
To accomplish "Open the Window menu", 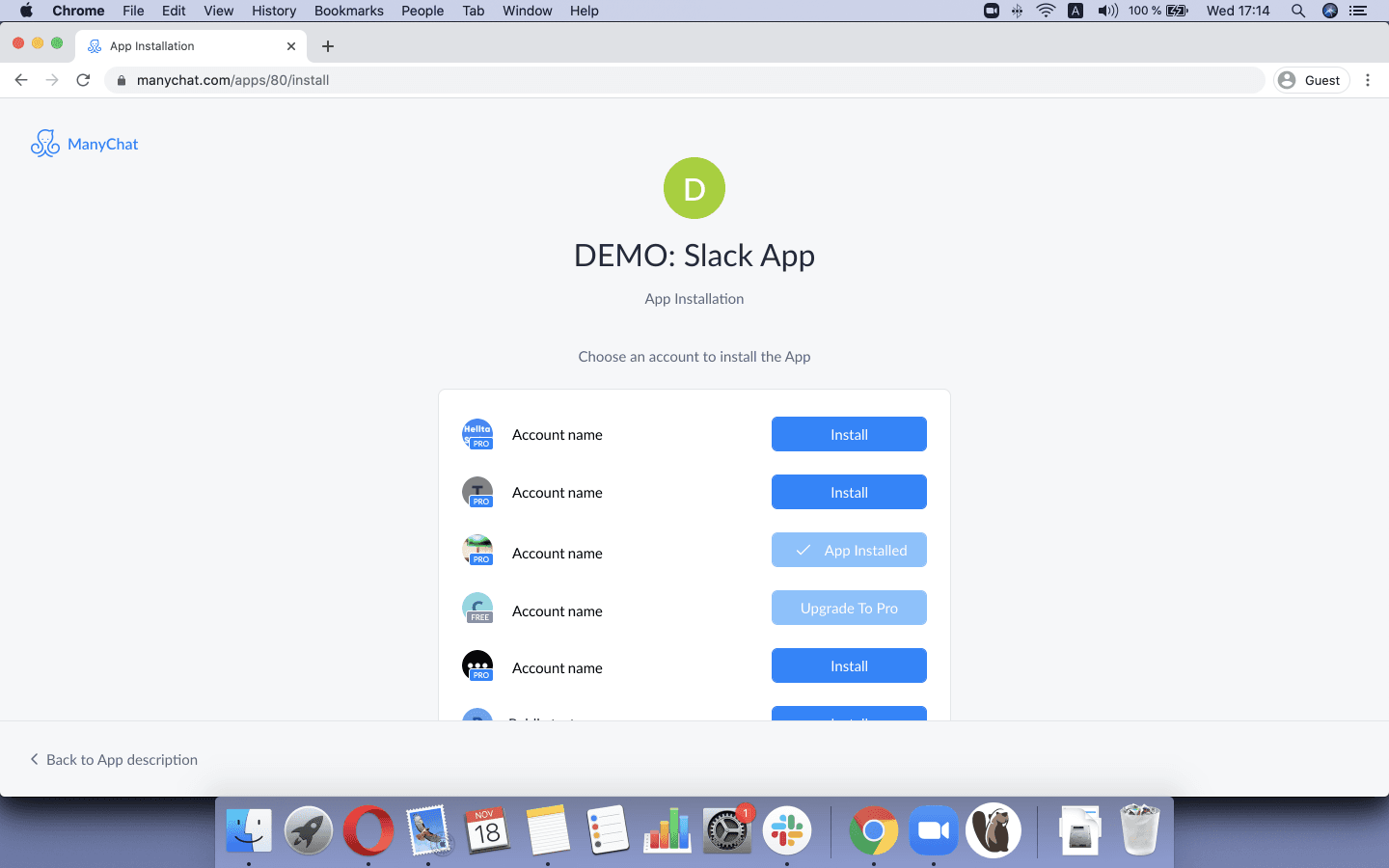I will coord(528,11).
